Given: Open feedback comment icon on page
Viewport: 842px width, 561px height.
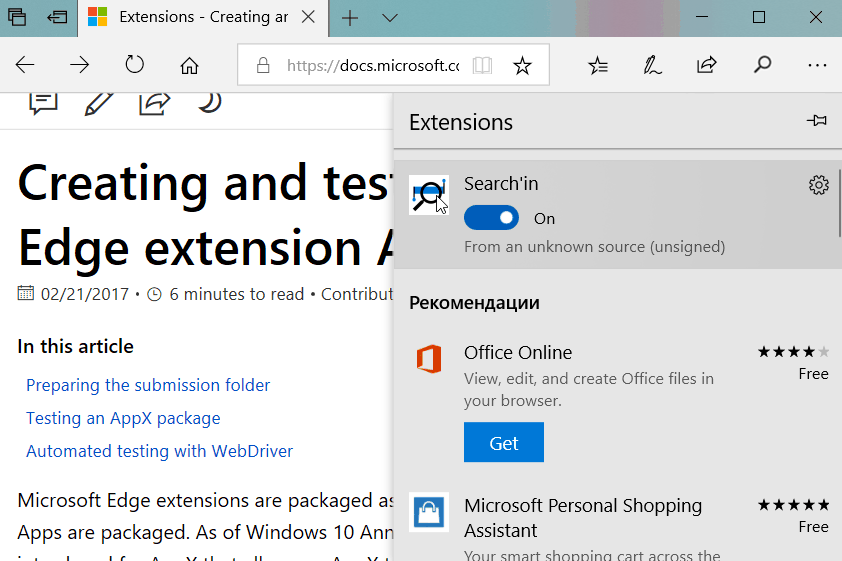Looking at the screenshot, I should 43,103.
